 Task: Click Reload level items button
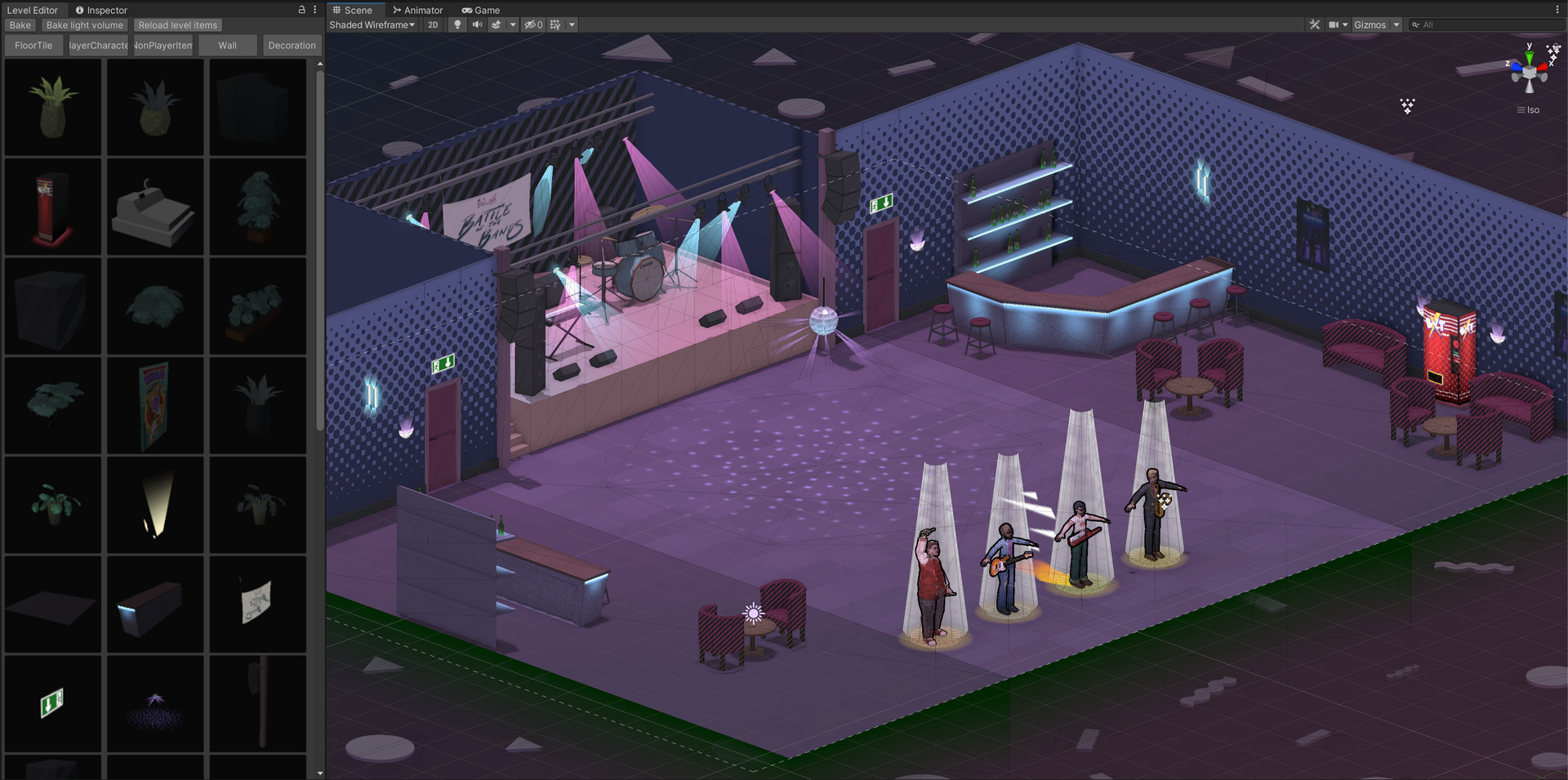(x=178, y=25)
